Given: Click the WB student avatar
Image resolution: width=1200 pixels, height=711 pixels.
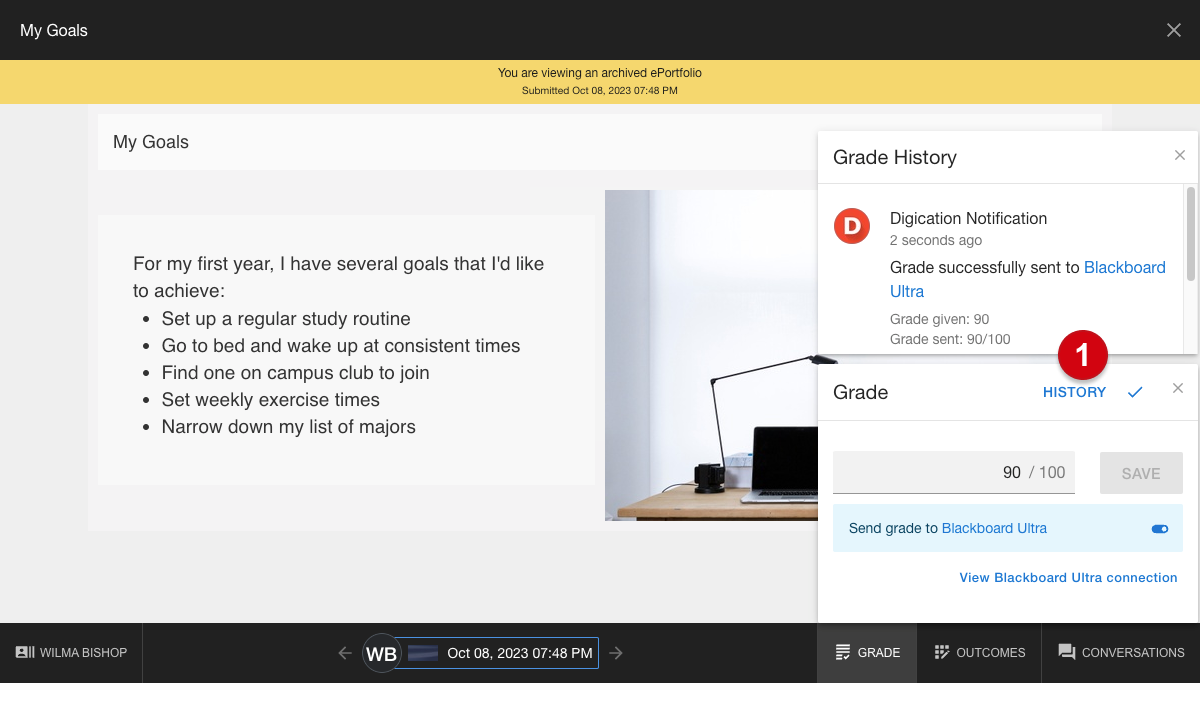Looking at the screenshot, I should (x=381, y=653).
